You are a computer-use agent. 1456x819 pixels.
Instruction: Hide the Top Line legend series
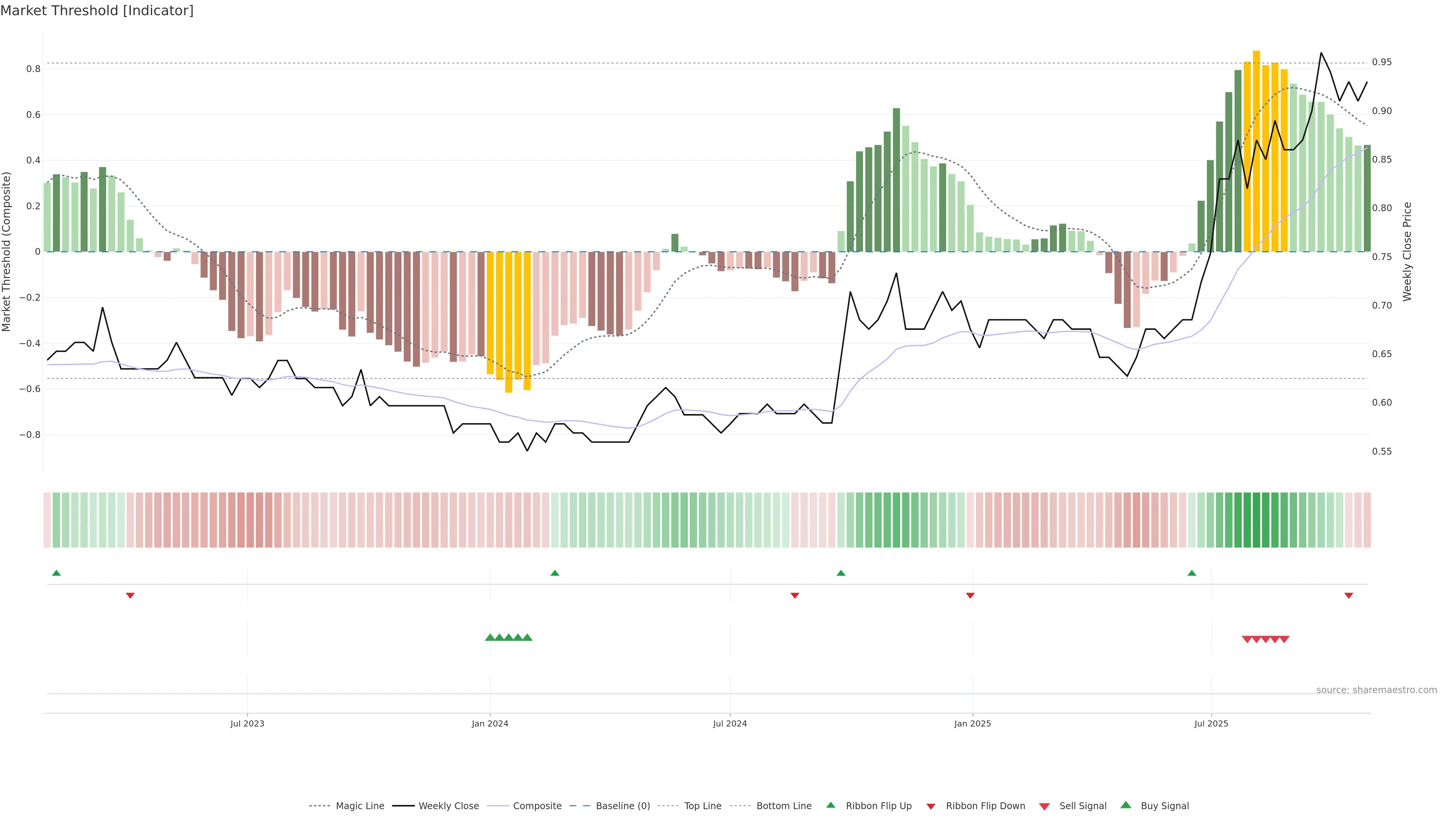(x=703, y=806)
